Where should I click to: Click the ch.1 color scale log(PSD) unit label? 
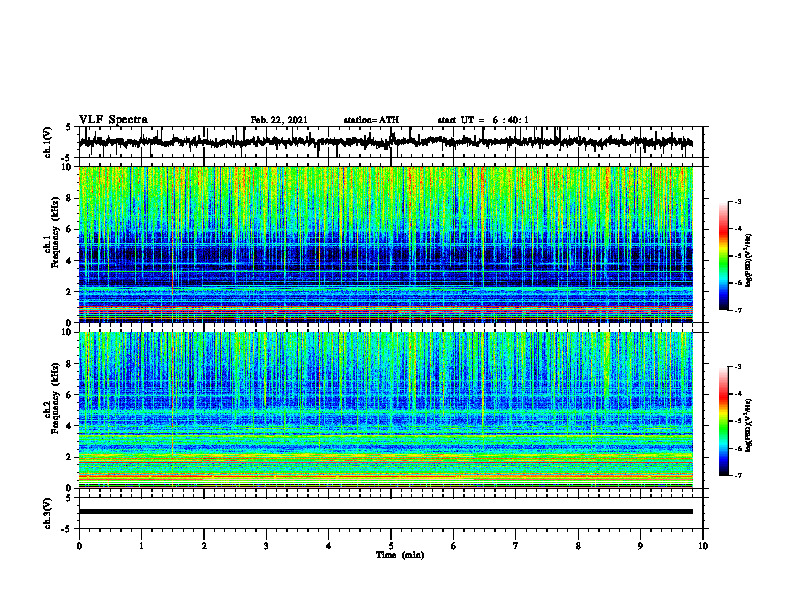(749, 261)
